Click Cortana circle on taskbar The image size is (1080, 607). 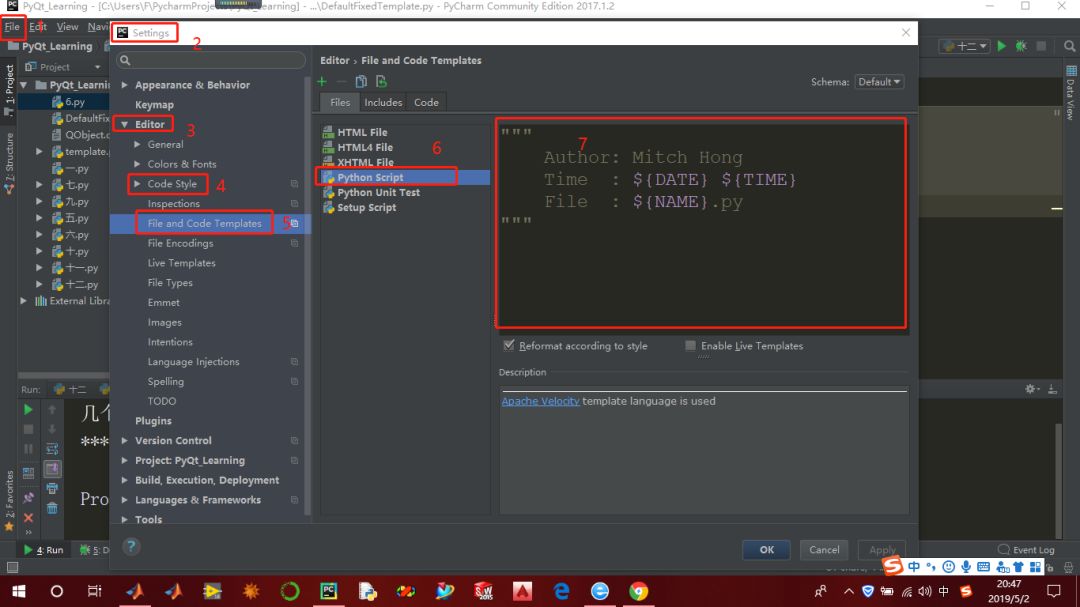[56, 591]
